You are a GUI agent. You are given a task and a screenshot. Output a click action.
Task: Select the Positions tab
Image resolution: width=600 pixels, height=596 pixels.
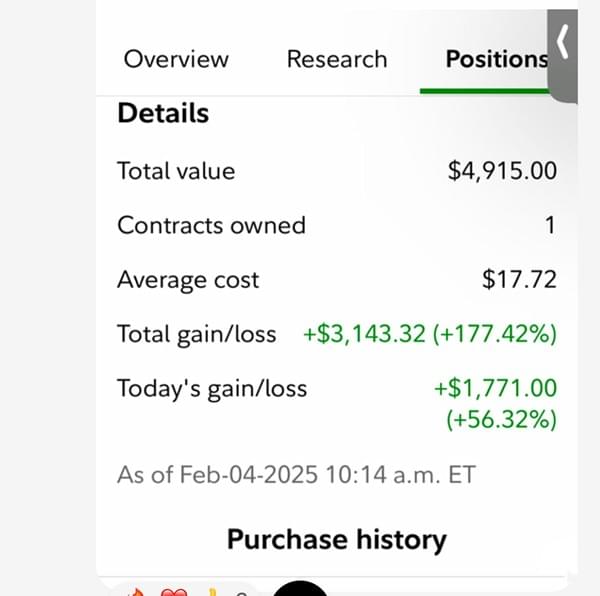(x=496, y=59)
